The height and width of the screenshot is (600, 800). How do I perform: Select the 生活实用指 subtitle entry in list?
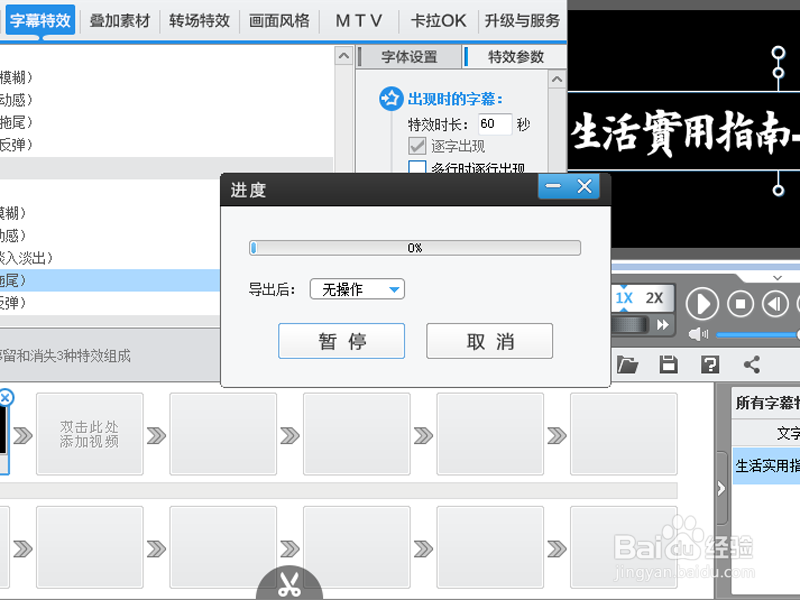tap(766, 465)
